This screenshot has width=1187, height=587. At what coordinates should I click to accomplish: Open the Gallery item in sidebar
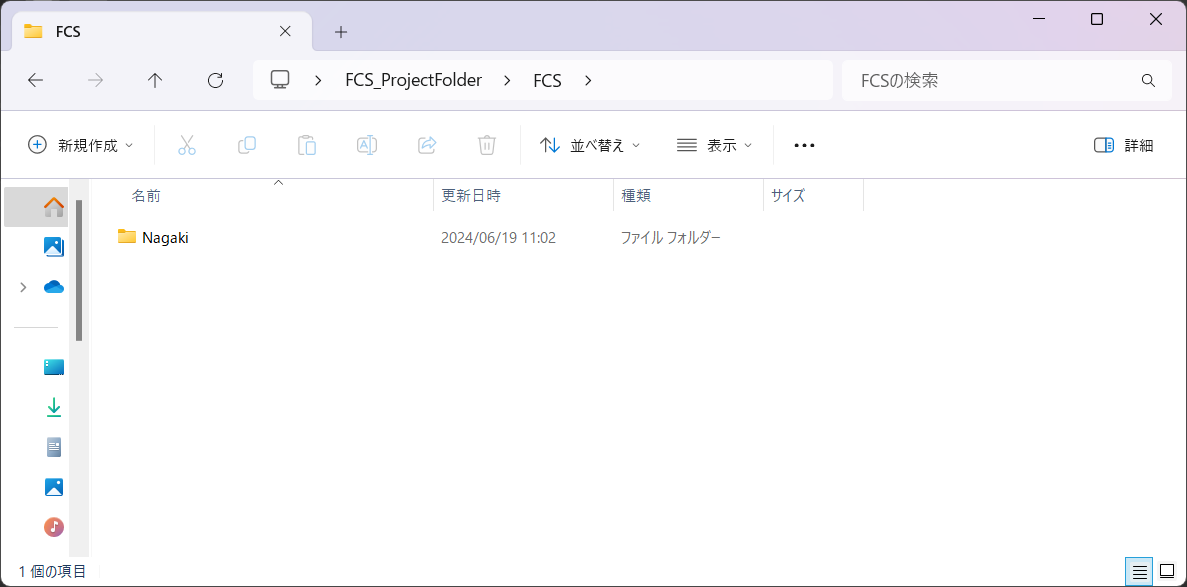point(54,247)
